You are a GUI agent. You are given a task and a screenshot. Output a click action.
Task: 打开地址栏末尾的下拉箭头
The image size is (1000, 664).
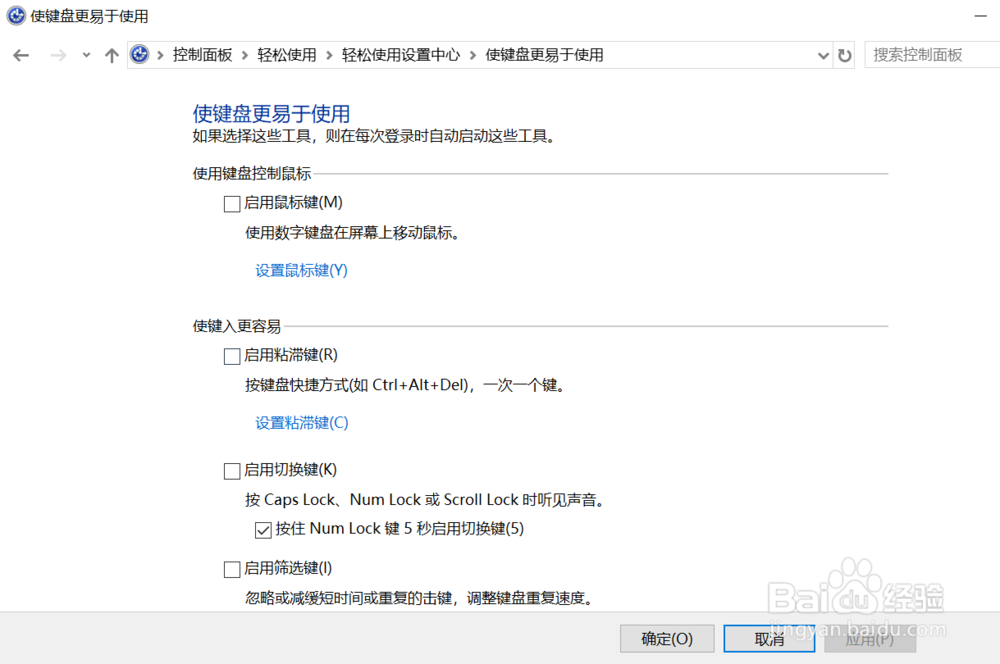pos(823,55)
